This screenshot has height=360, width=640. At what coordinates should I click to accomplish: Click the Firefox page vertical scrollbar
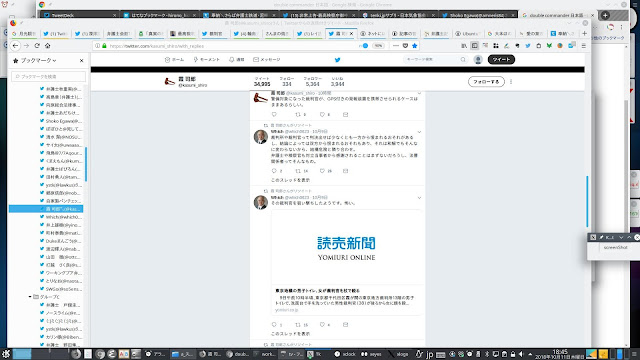tap(587, 201)
